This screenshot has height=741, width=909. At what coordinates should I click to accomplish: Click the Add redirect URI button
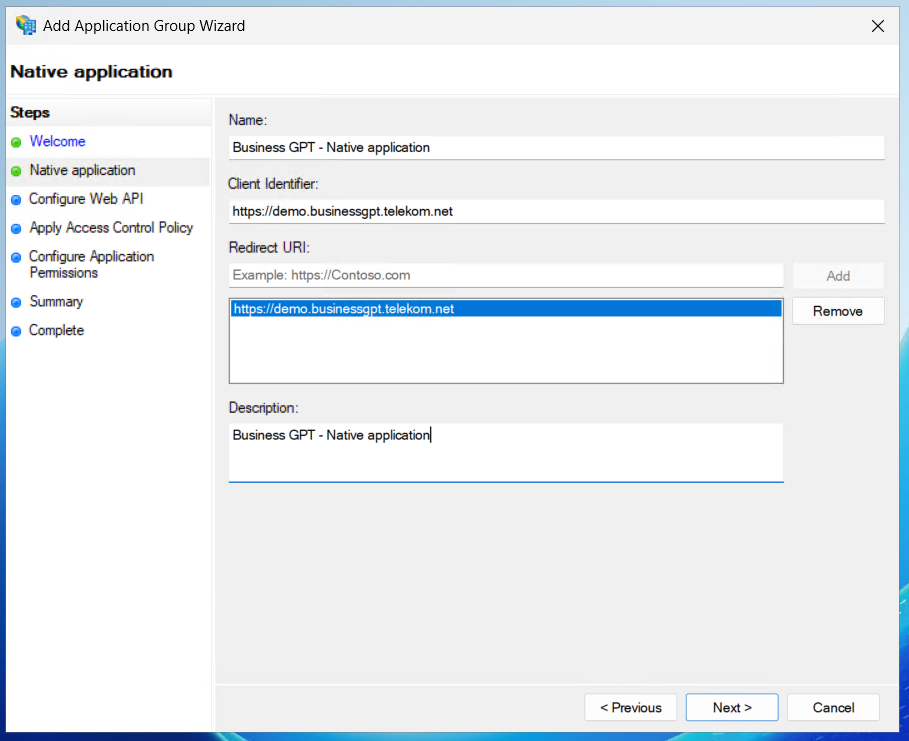pos(838,276)
